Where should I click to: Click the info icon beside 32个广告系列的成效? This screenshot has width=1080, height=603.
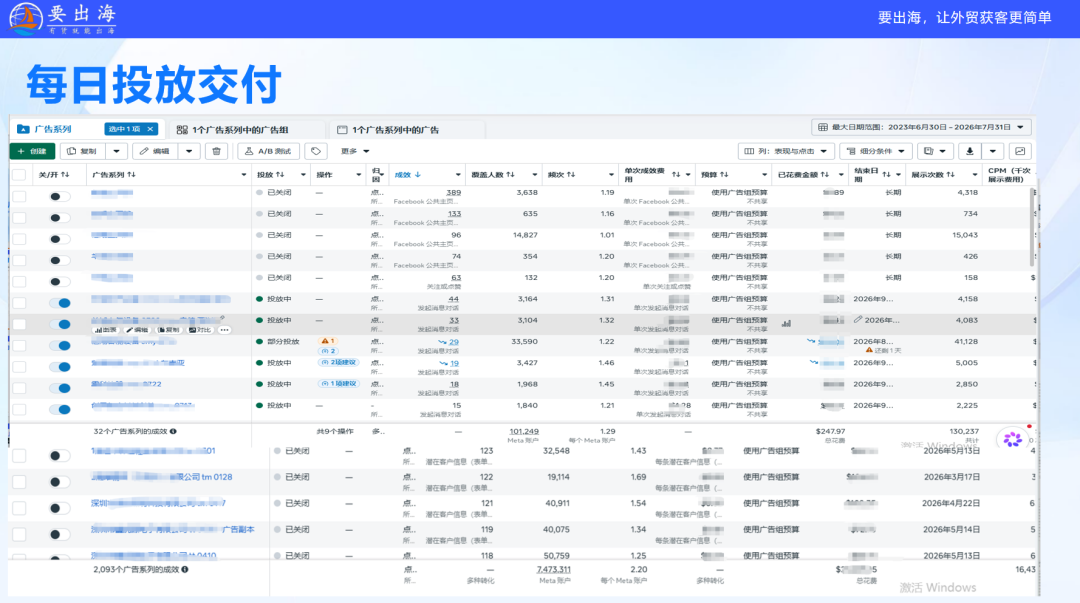[174, 431]
